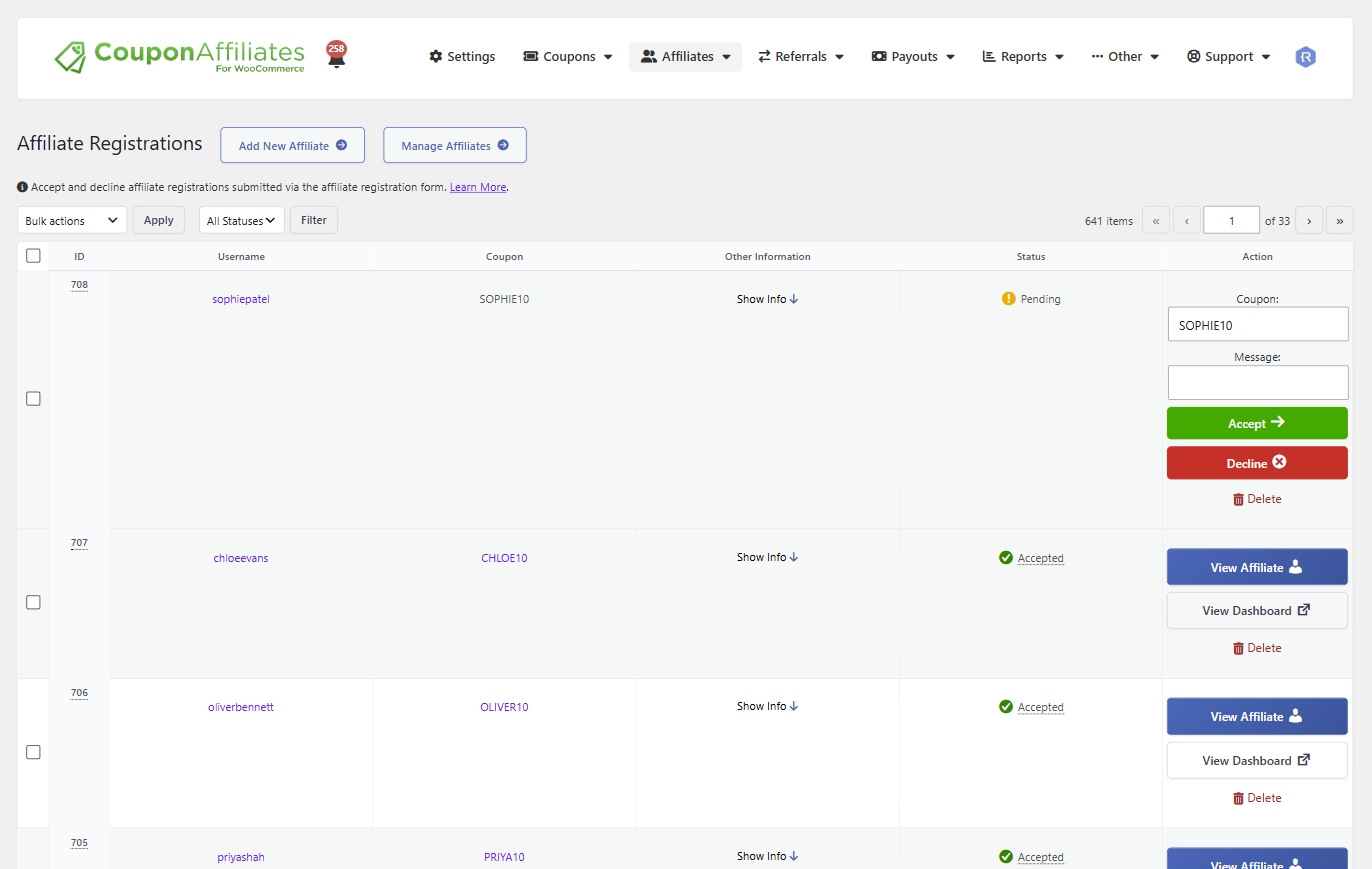Screen dimensions: 1372x869
Task: Open the 258 notifications bell
Action: tap(336, 54)
